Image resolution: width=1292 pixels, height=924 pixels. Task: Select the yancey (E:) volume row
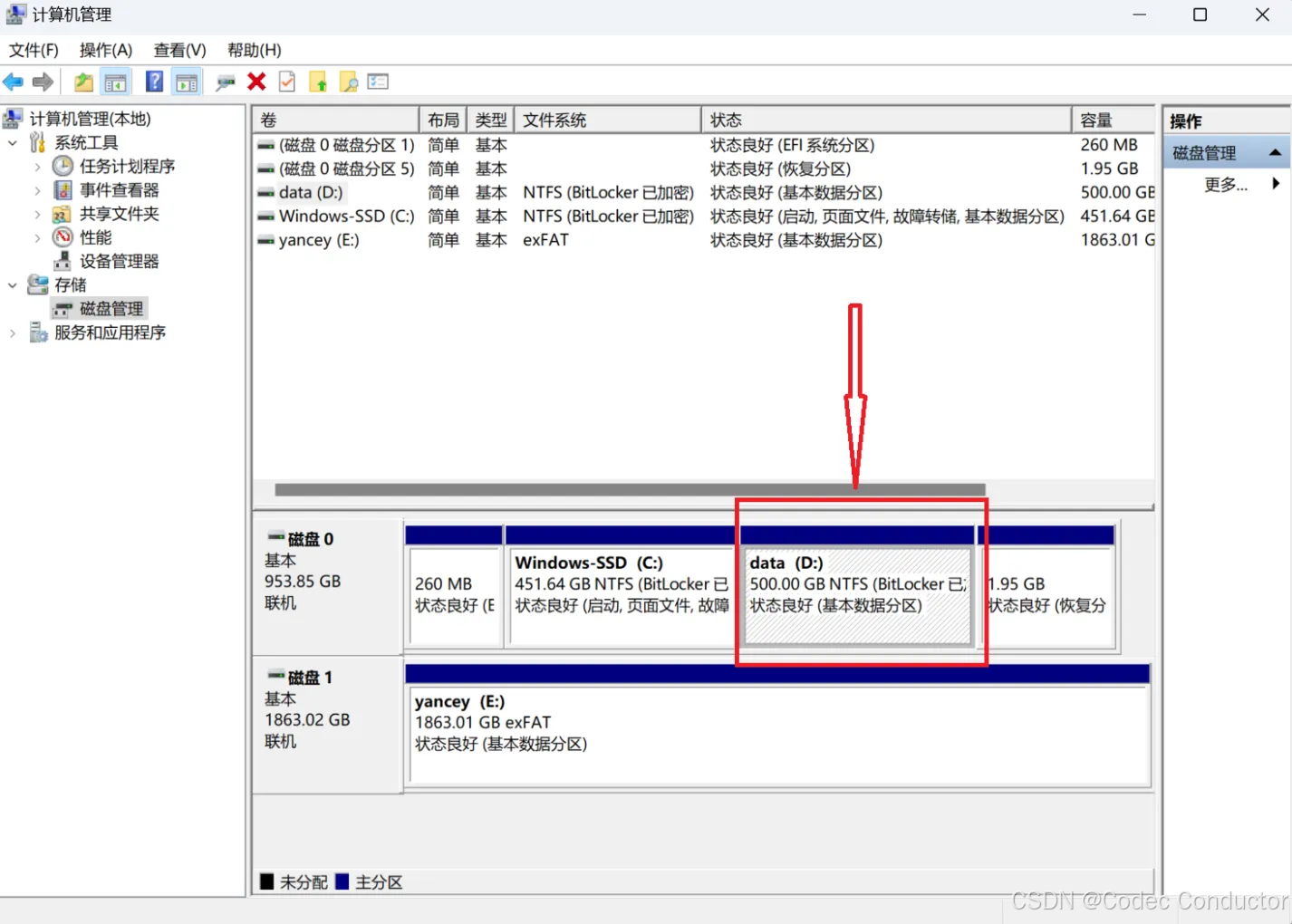coord(705,240)
